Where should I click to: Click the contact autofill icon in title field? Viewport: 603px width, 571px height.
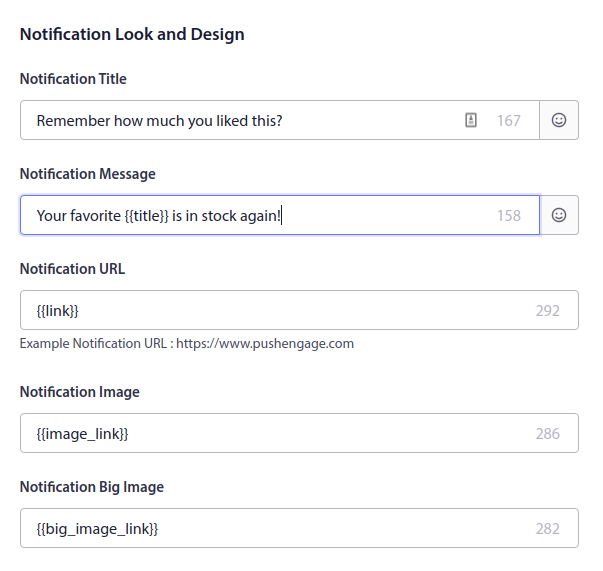(x=471, y=120)
